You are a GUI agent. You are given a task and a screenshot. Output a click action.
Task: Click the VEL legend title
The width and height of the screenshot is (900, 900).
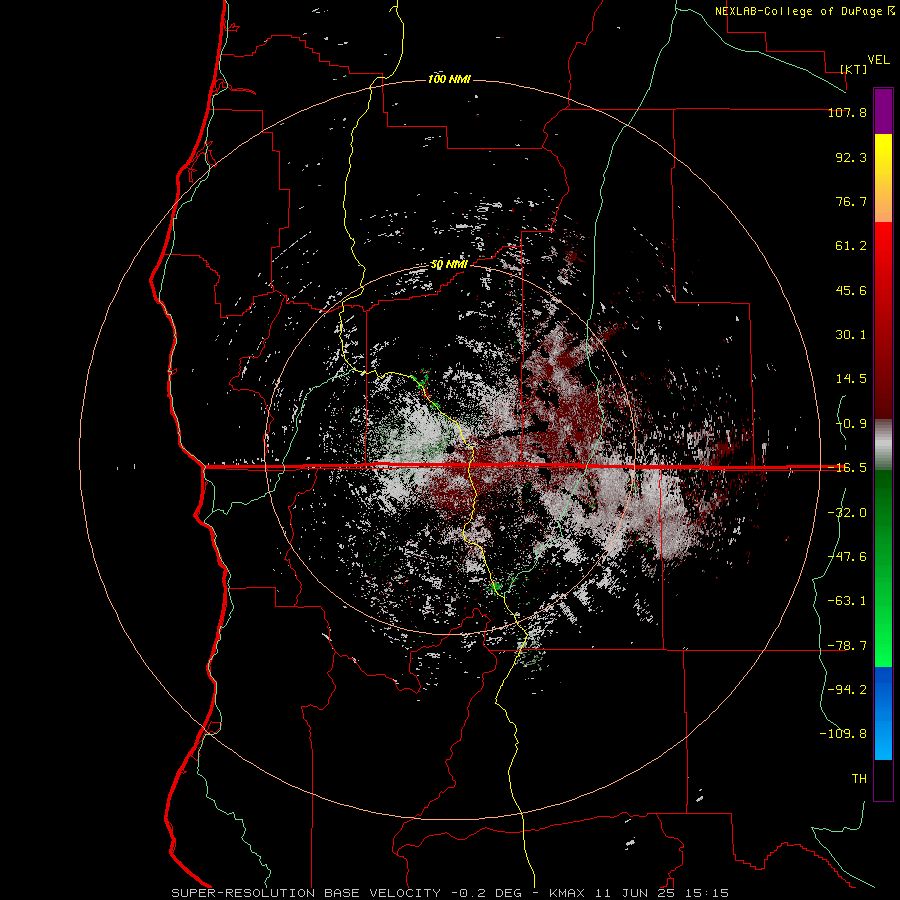pyautogui.click(x=879, y=60)
